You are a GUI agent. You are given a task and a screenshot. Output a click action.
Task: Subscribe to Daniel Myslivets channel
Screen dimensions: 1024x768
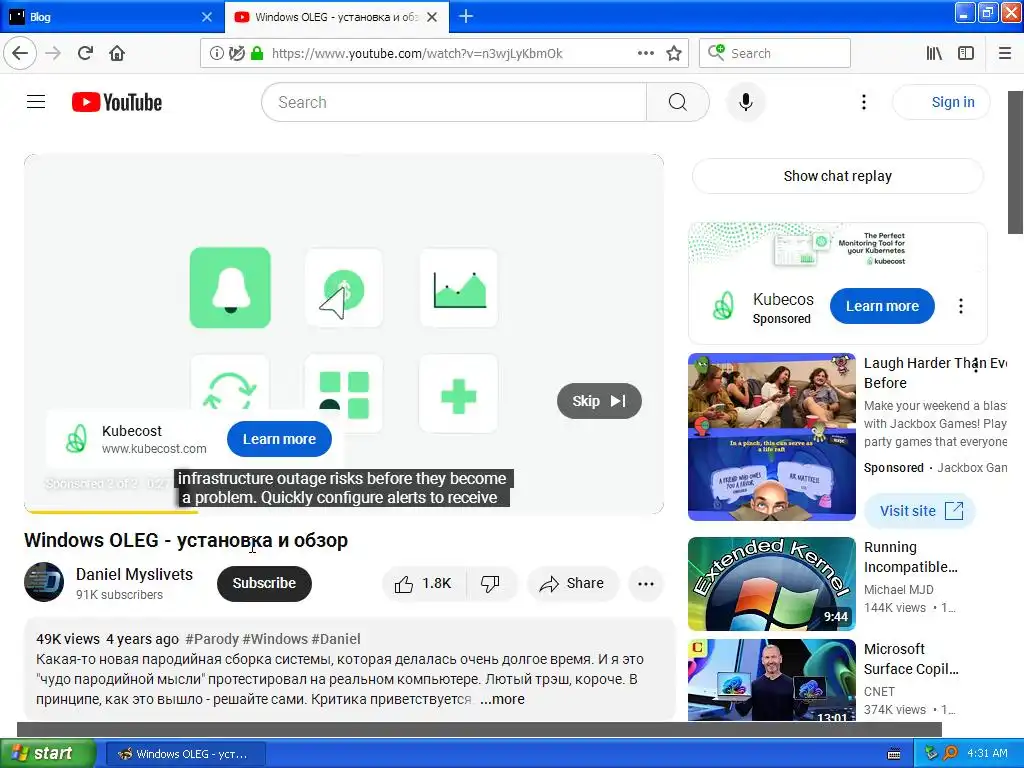[x=264, y=583]
